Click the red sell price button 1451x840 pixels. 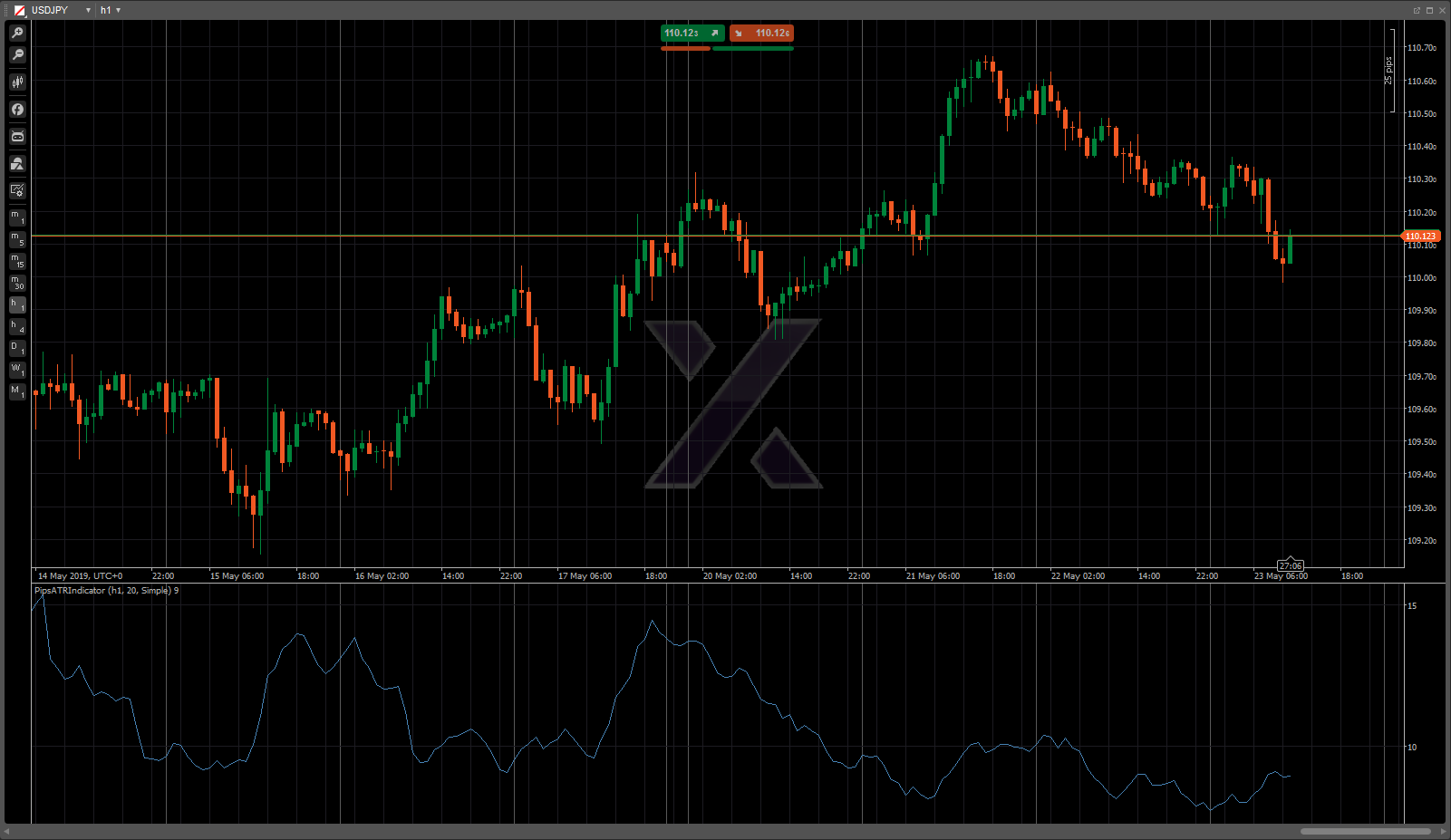[x=762, y=34]
